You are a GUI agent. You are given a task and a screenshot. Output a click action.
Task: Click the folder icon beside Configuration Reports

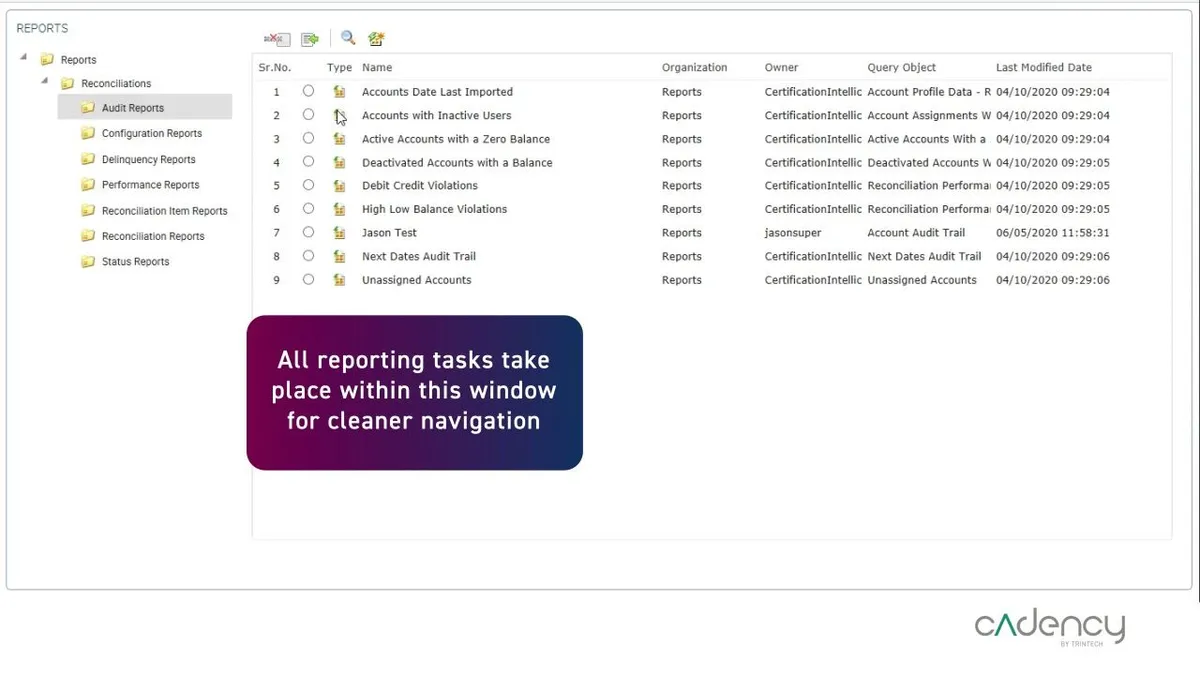88,133
